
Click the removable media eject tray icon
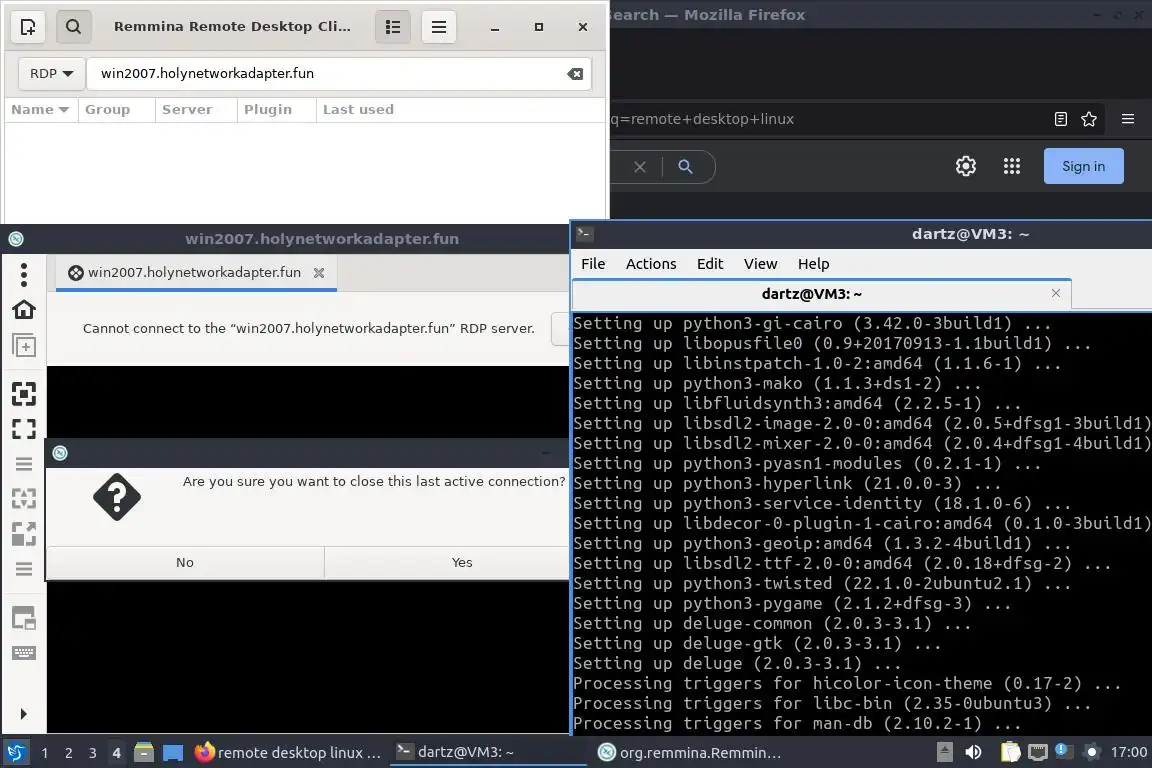click(945, 752)
